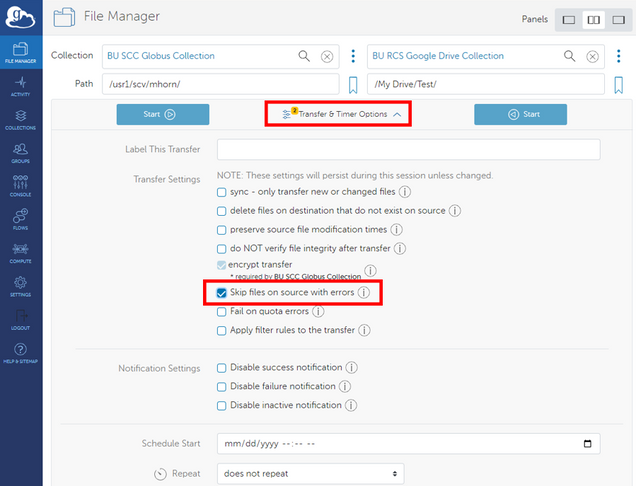Viewport: 636px width, 486px height.
Task: Open the Settings sidebar item
Action: click(21, 286)
